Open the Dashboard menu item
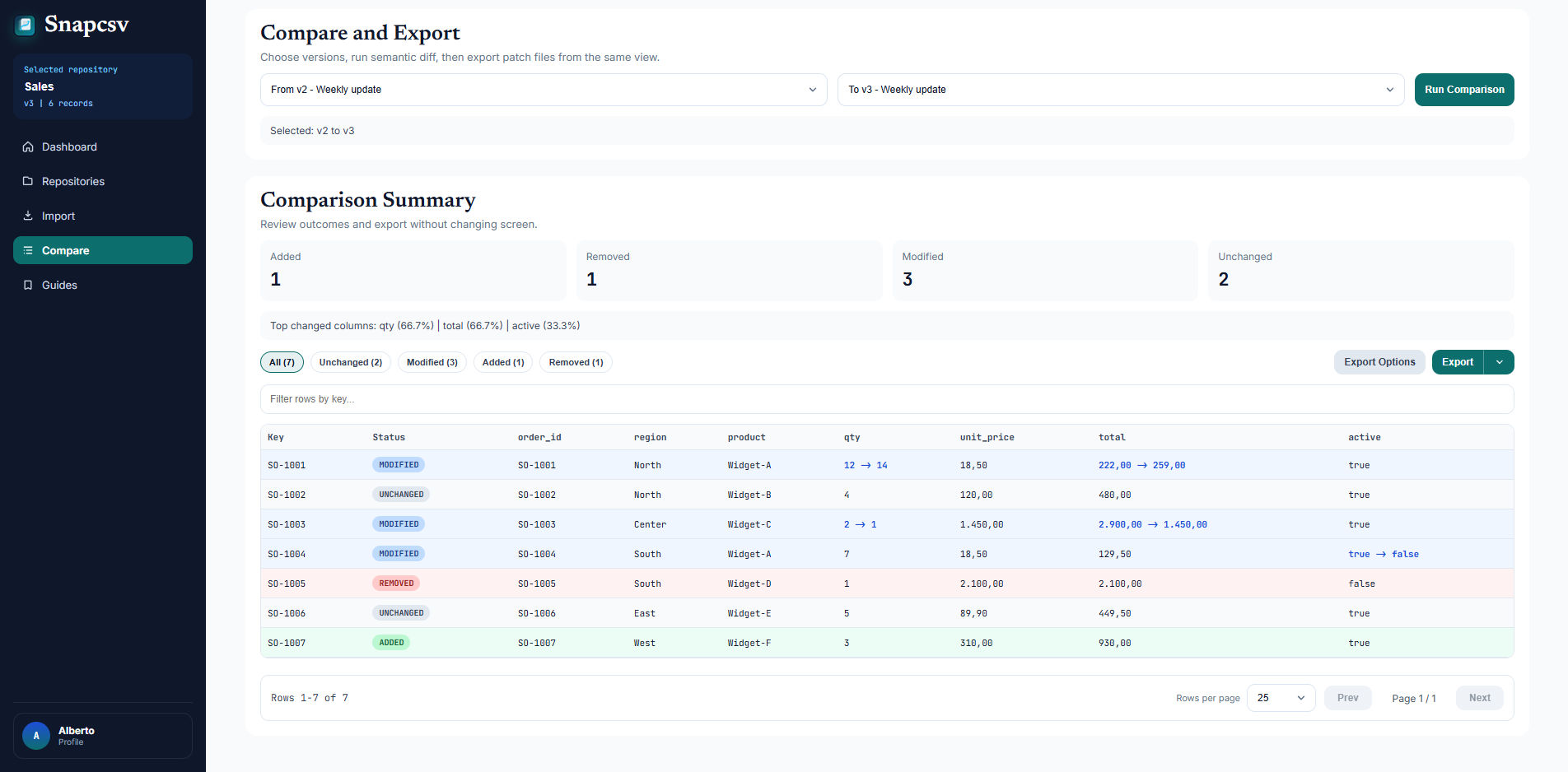 tap(103, 146)
